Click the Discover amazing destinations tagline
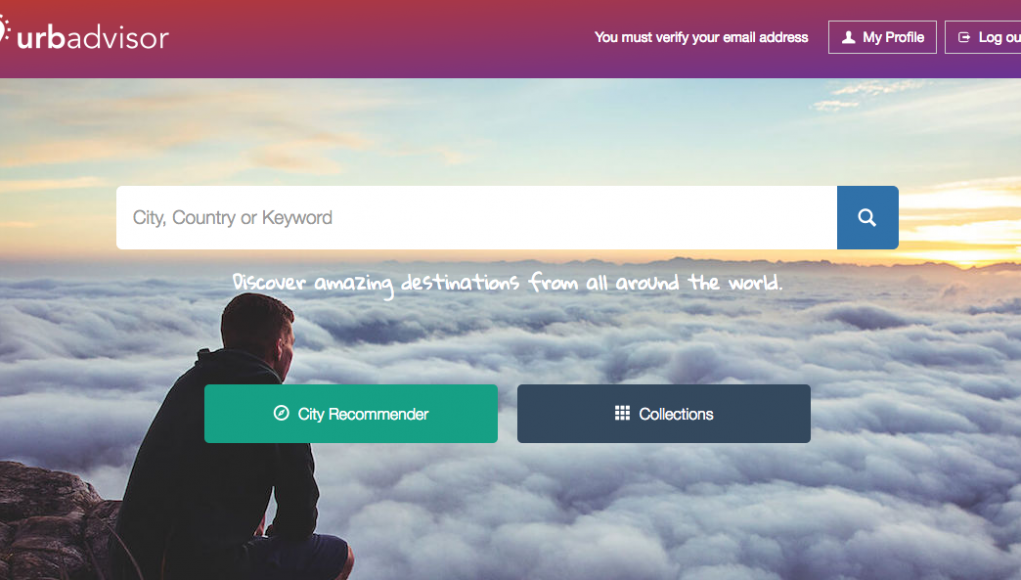The image size is (1021, 580). (507, 283)
